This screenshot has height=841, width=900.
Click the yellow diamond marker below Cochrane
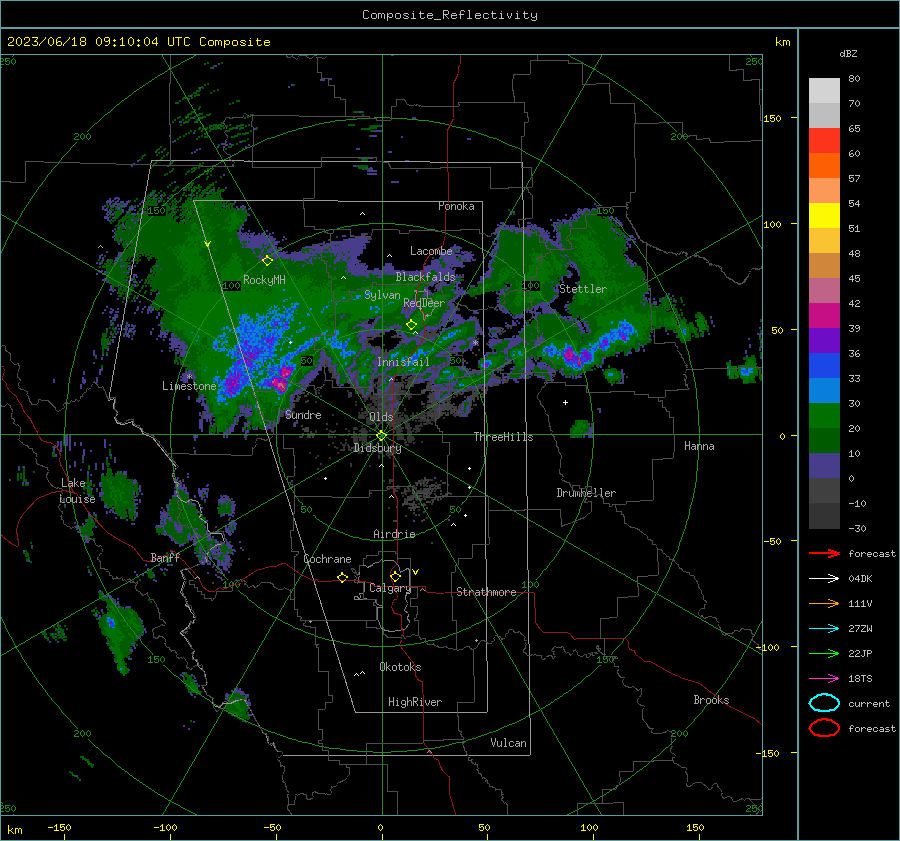(342, 577)
